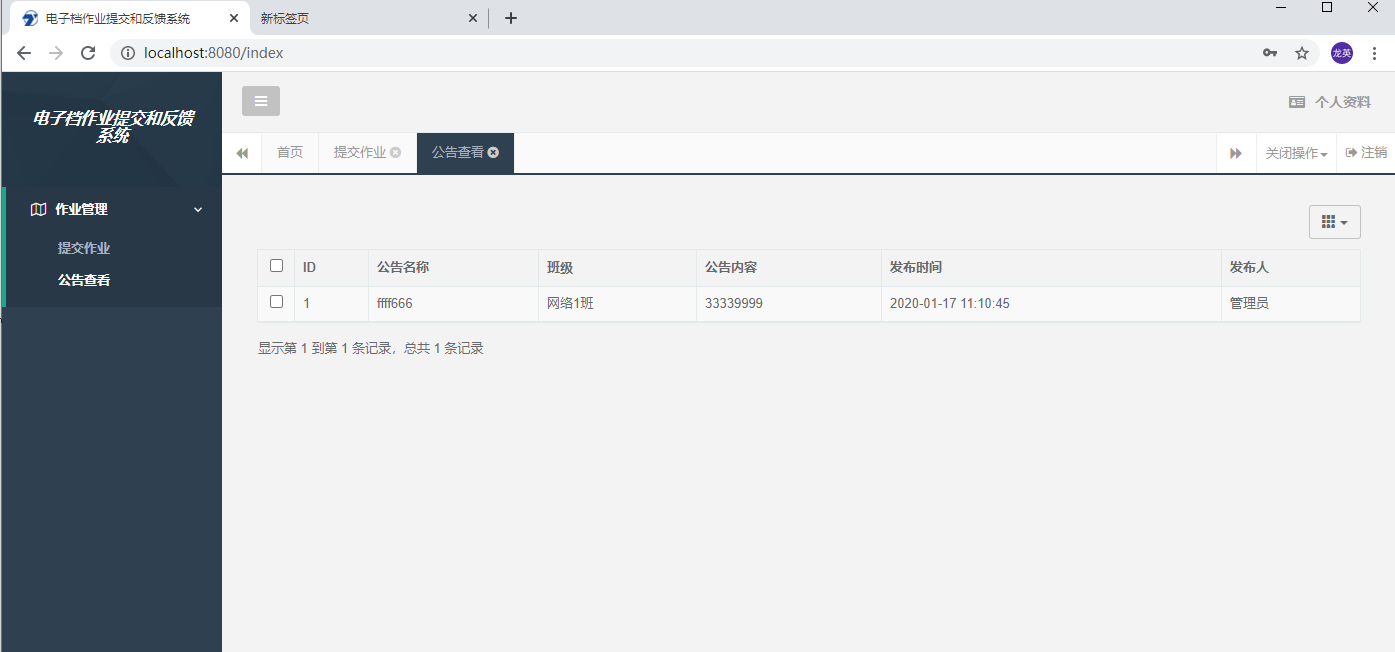Image resolution: width=1395 pixels, height=652 pixels.
Task: Click the ffff666 announcement name cell
Action: point(453,304)
